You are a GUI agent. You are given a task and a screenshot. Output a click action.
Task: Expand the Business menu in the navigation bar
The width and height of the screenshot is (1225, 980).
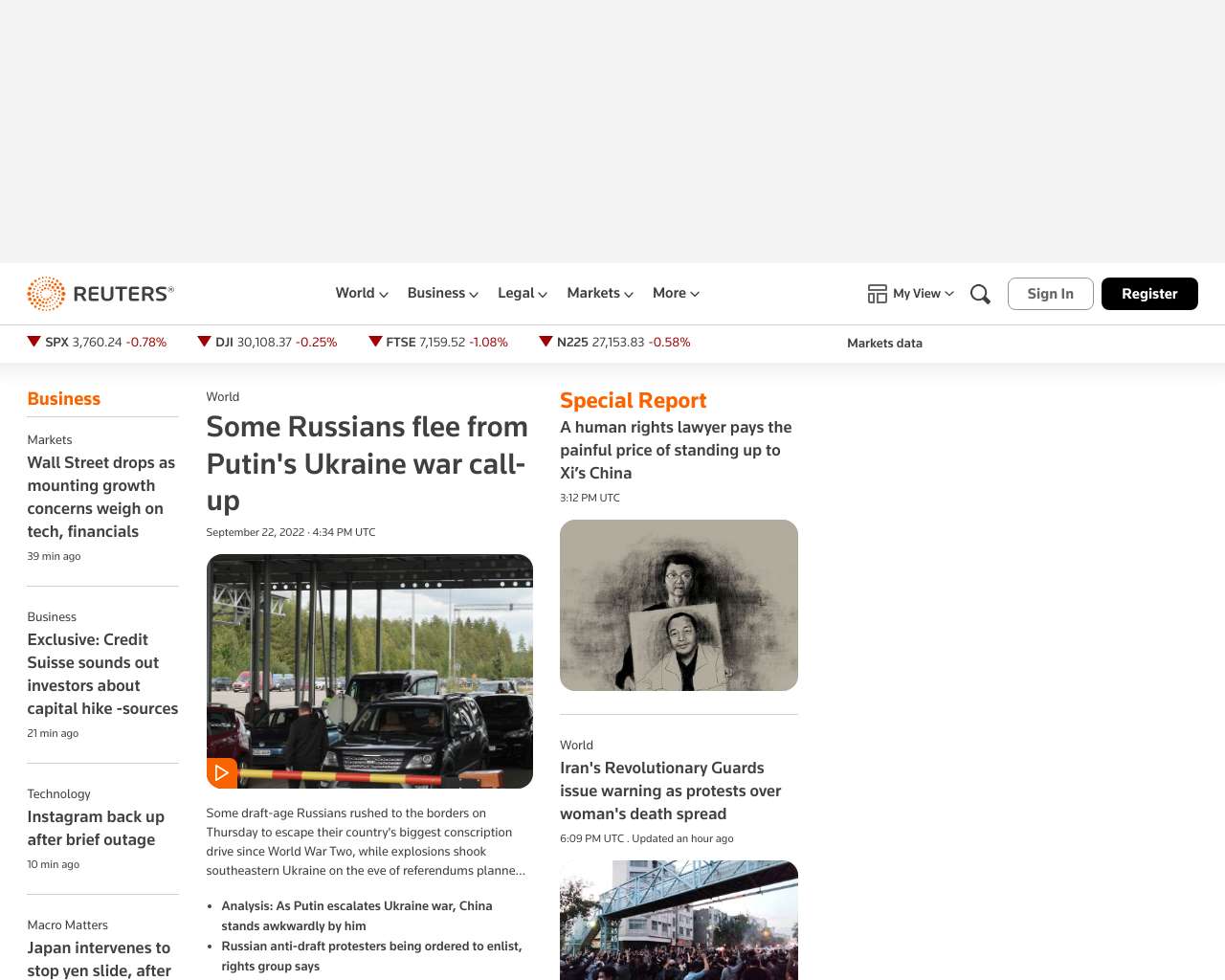(x=443, y=293)
